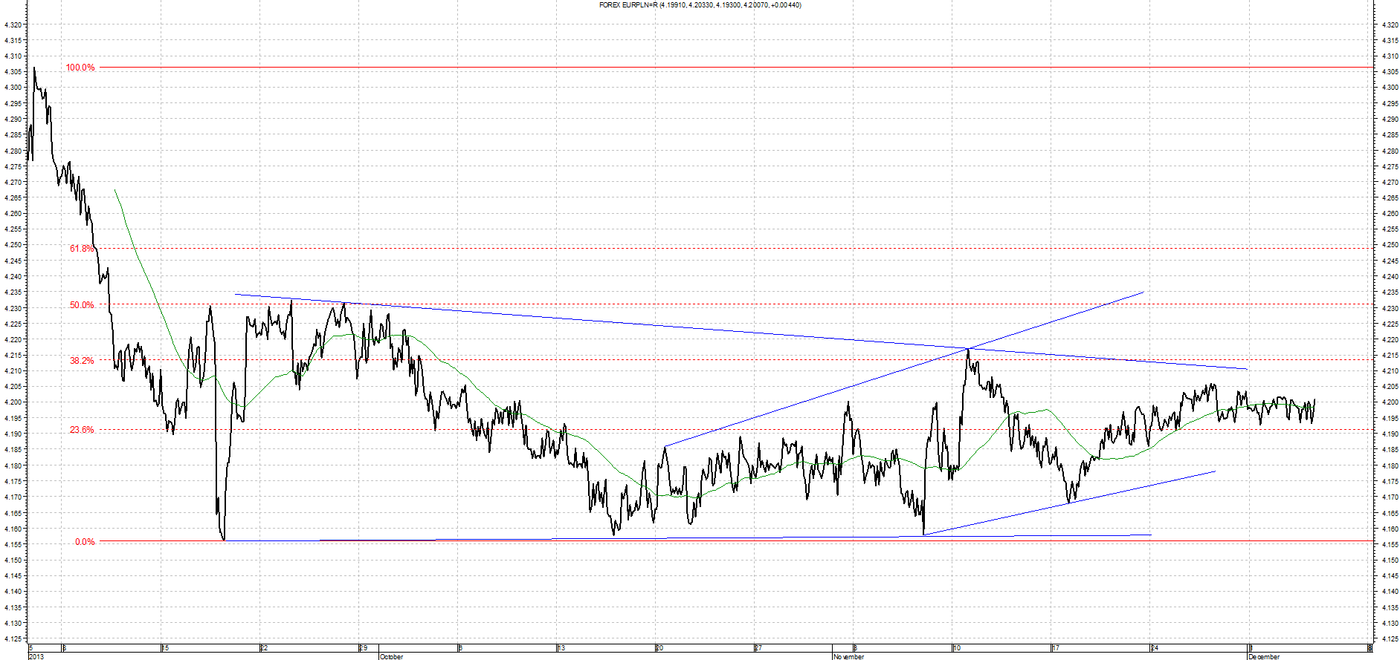Select the 61.8% Fibonacci retracement label
Image resolution: width=1400 pixels, height=660 pixels.
coord(82,248)
